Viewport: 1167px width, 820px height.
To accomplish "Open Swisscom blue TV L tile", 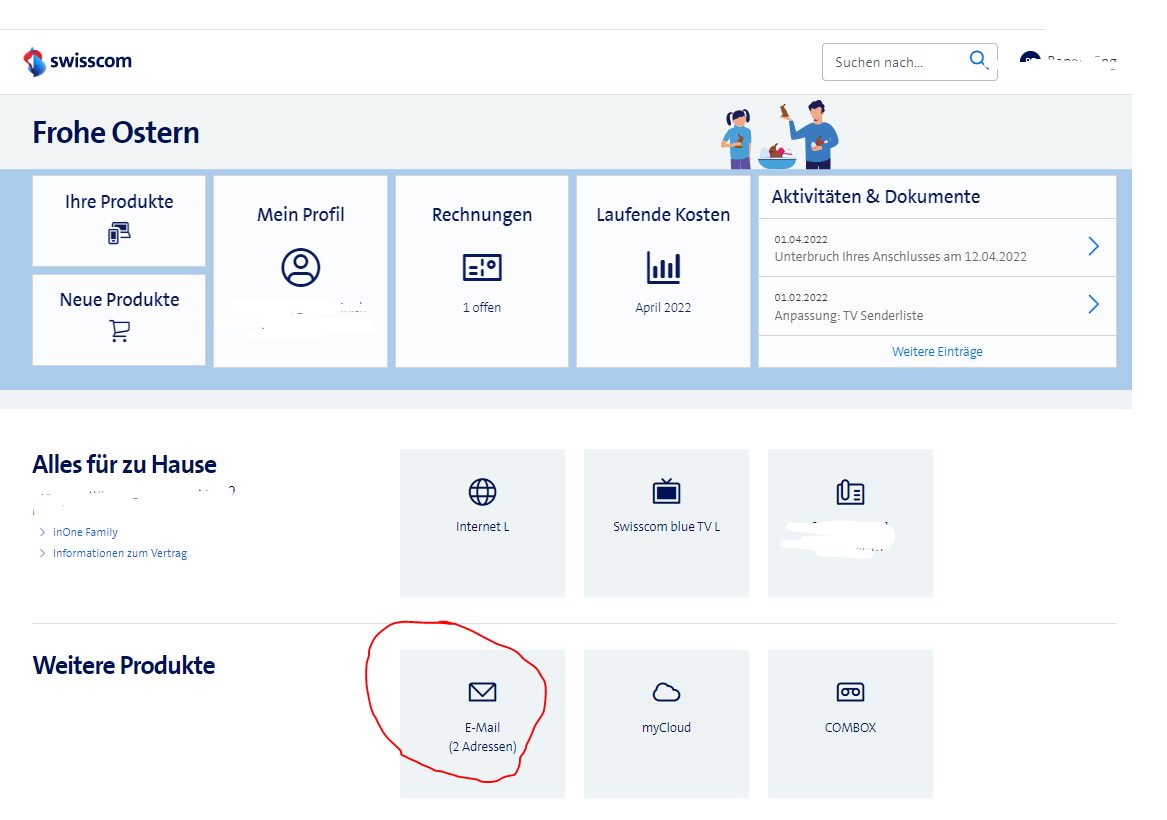I will tap(666, 521).
